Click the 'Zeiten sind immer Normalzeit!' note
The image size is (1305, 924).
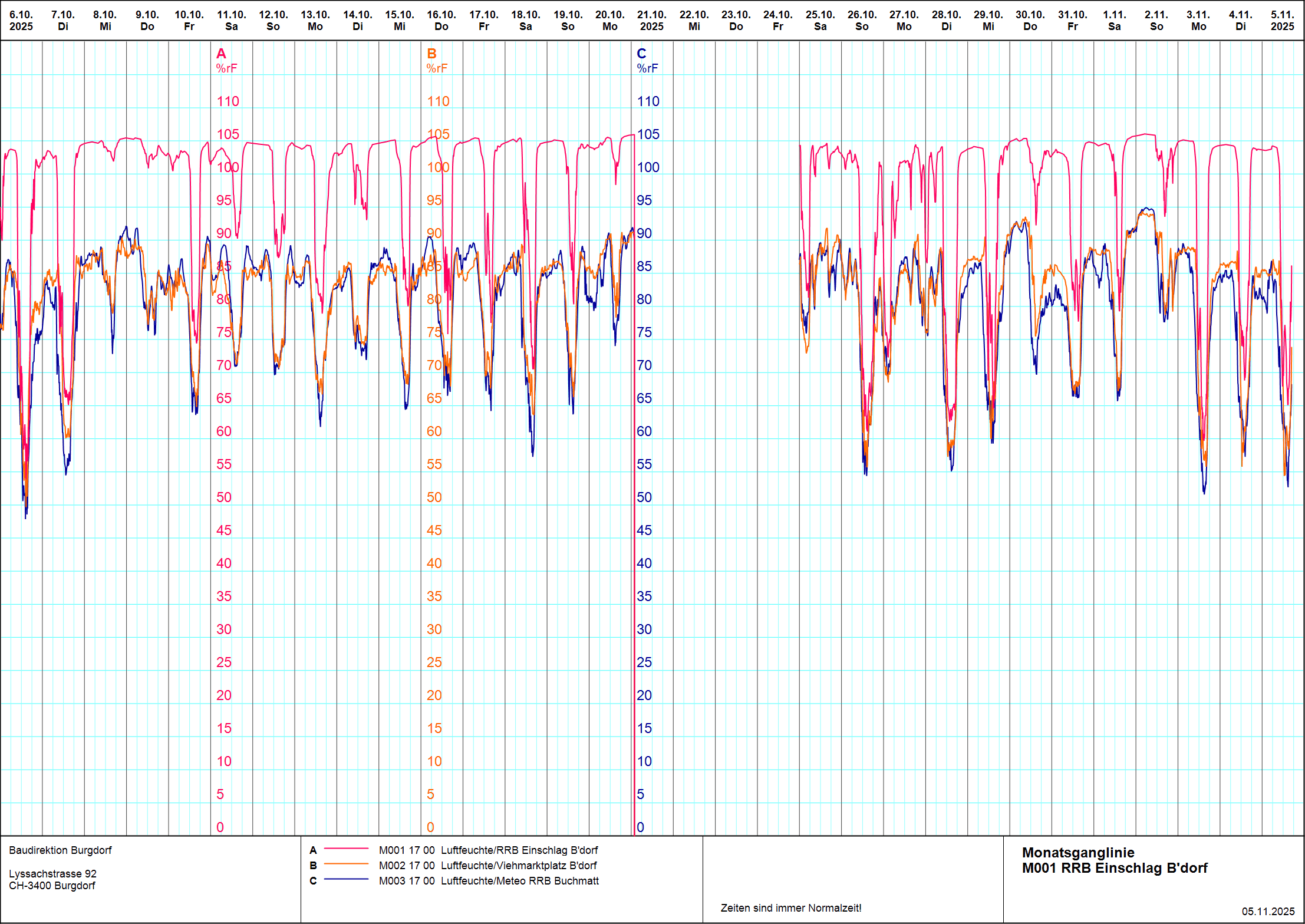(790, 908)
